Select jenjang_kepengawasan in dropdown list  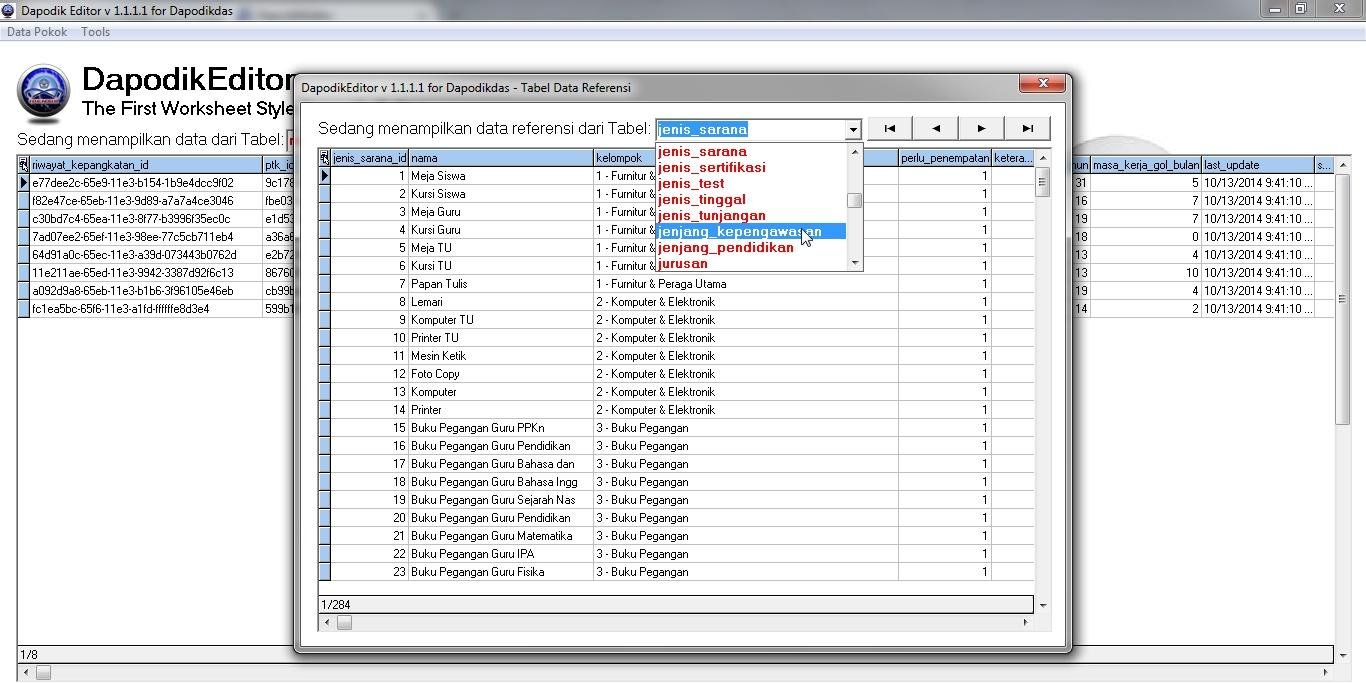[x=751, y=232]
